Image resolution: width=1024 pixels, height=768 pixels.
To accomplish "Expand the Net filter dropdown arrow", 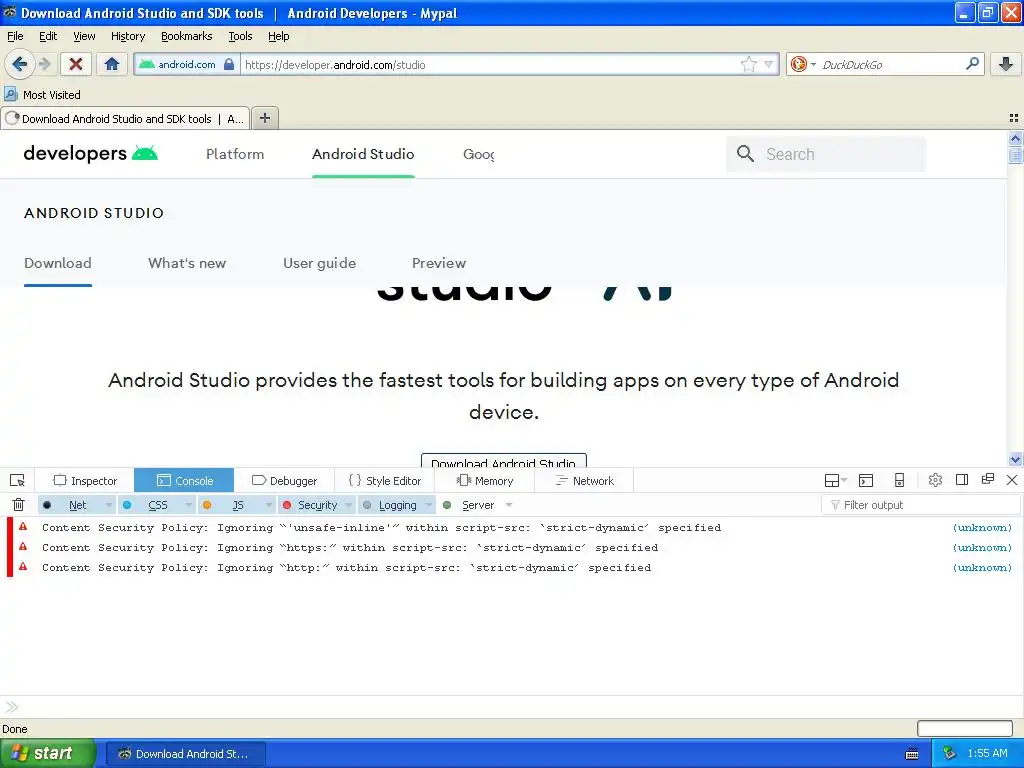I will [108, 505].
